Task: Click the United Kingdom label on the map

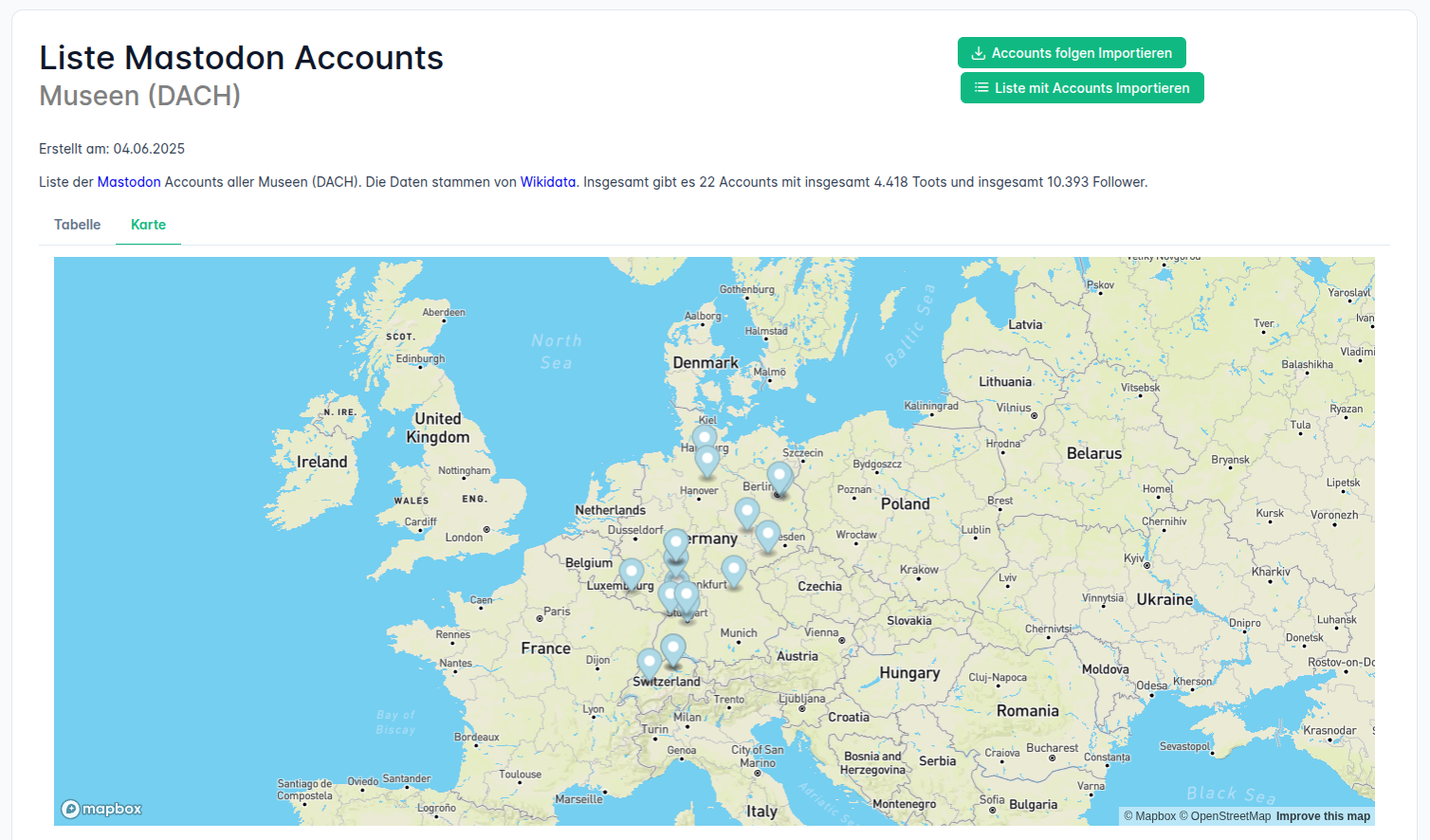Action: [x=438, y=428]
